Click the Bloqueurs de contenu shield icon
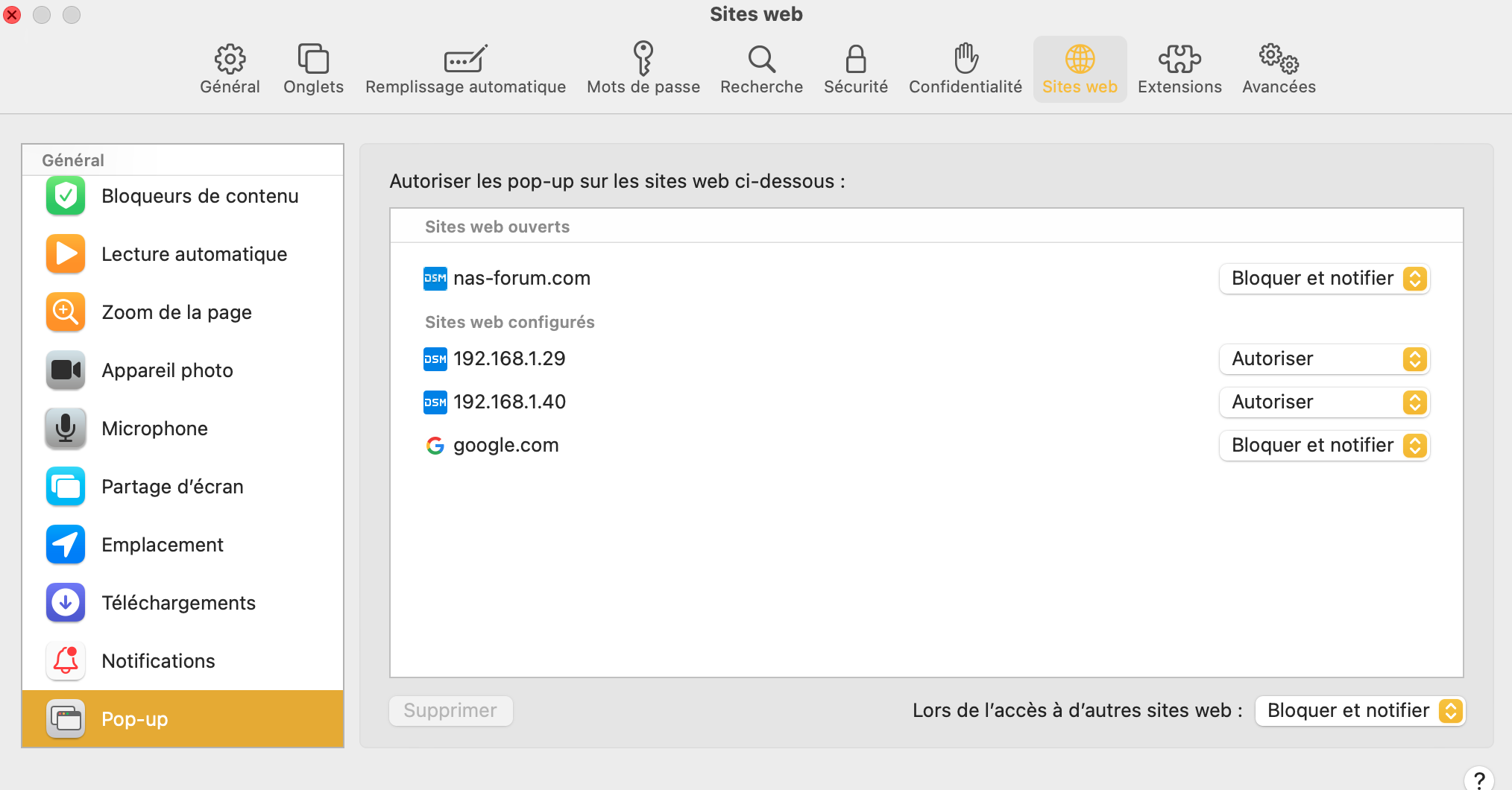Image resolution: width=1512 pixels, height=790 pixels. click(x=66, y=196)
